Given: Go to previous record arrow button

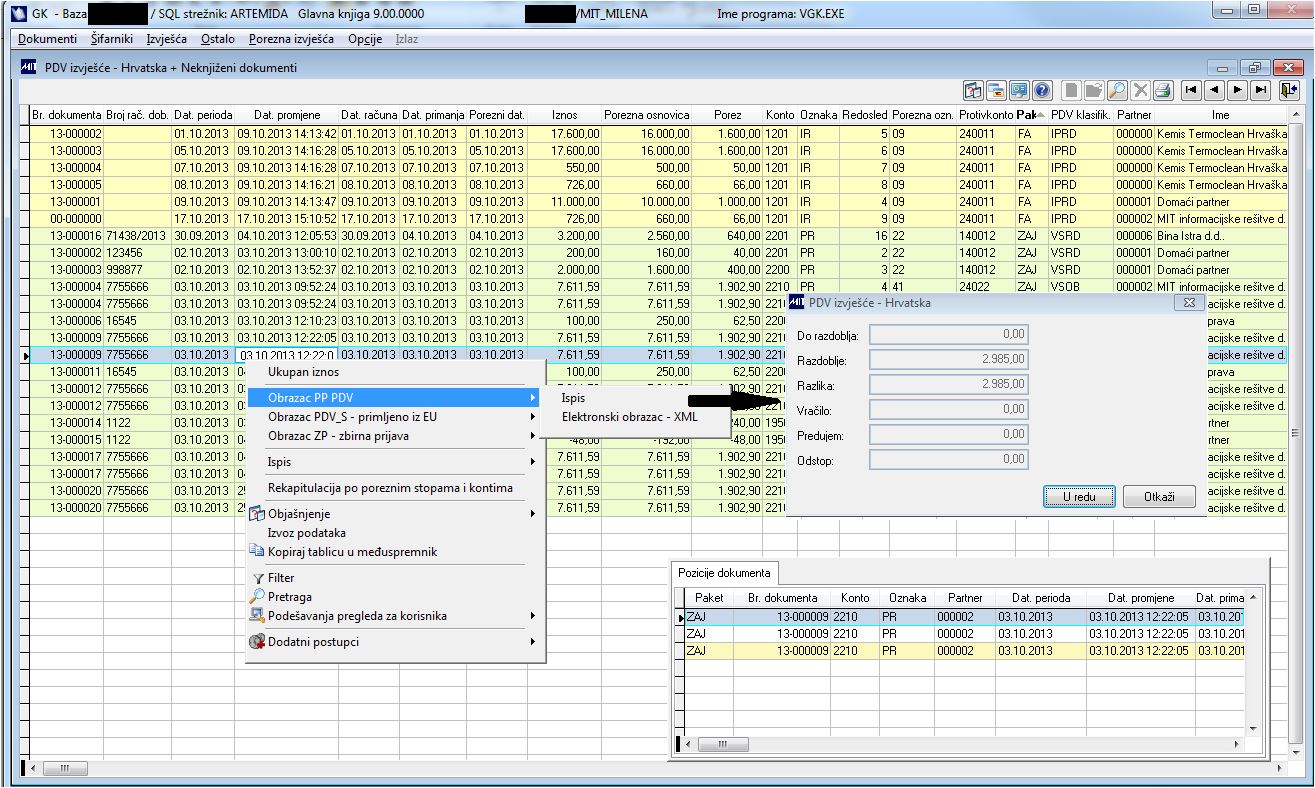Looking at the screenshot, I should 1214,90.
